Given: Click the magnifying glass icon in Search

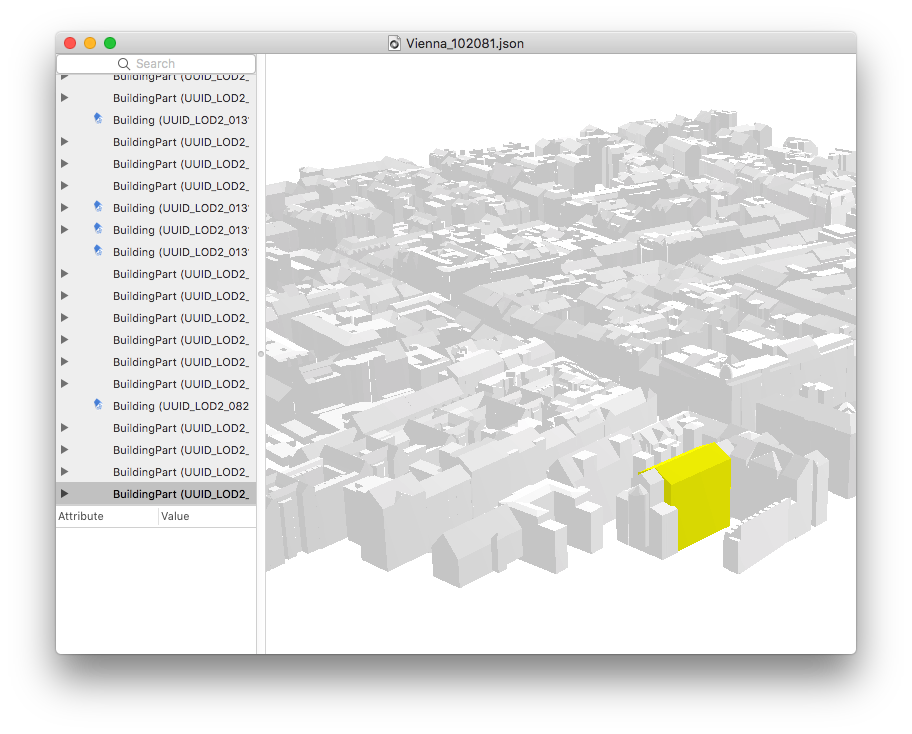Looking at the screenshot, I should 124,64.
